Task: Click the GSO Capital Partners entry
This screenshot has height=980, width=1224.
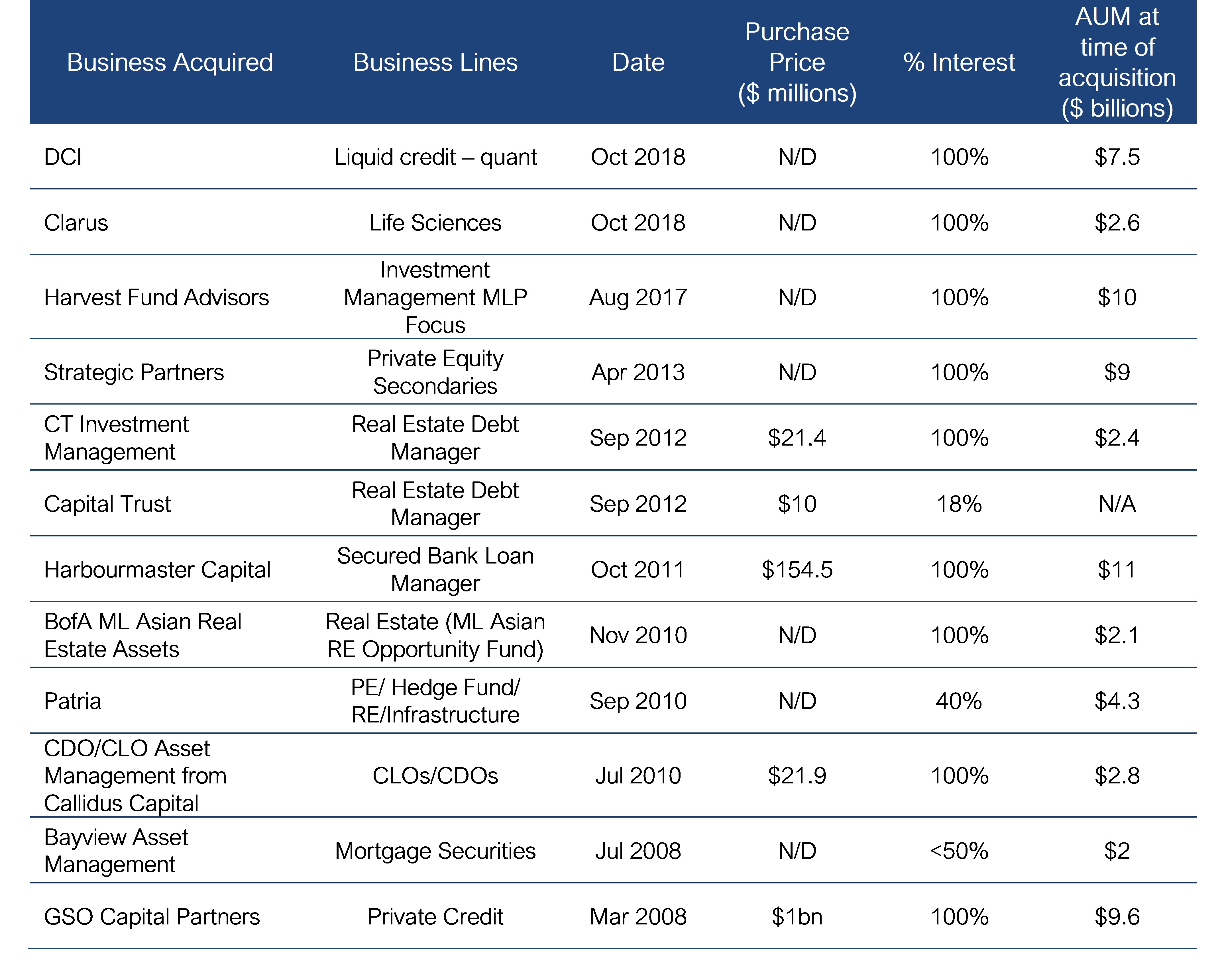Action: coord(152,917)
